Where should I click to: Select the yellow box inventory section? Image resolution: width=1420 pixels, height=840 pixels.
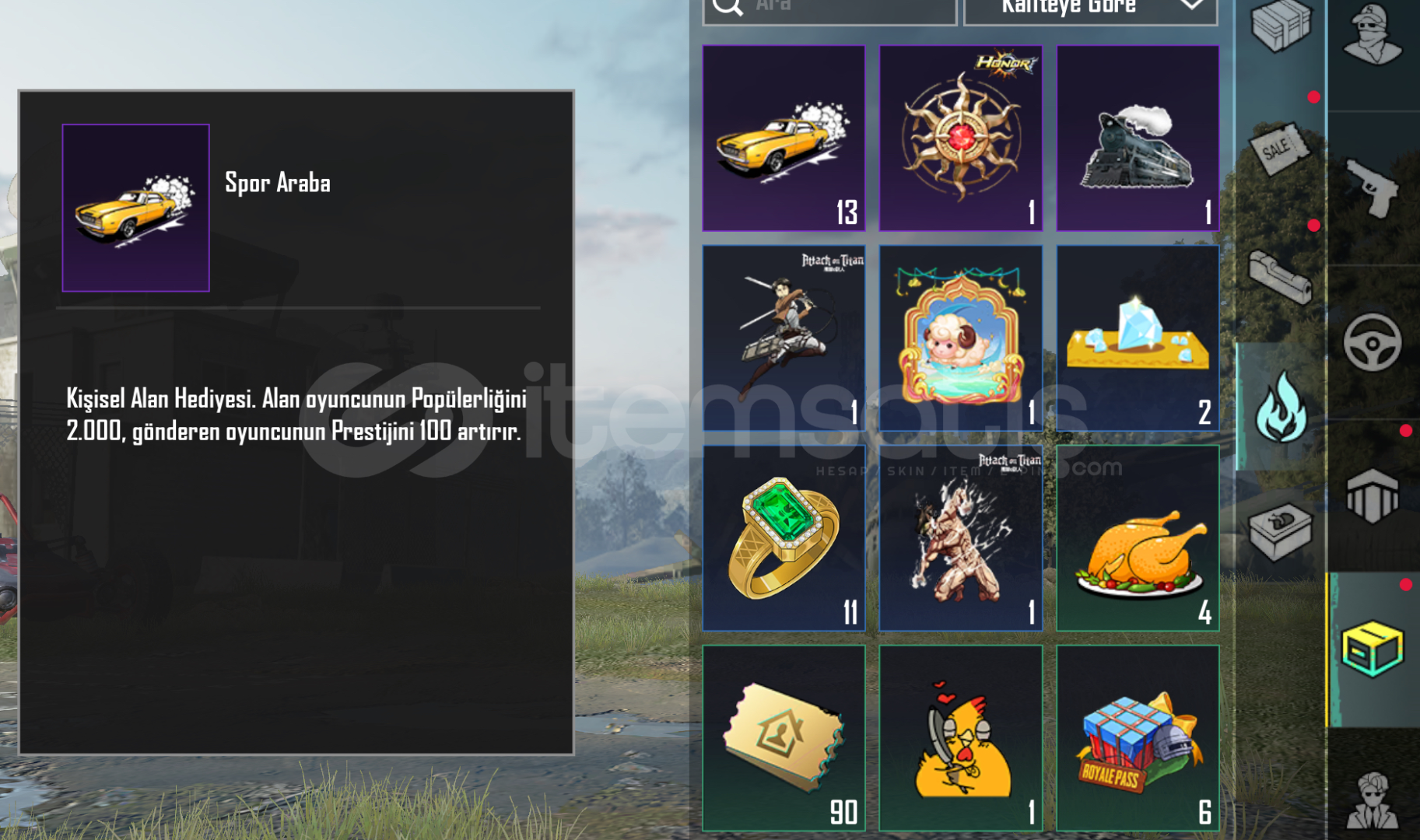(x=1373, y=648)
